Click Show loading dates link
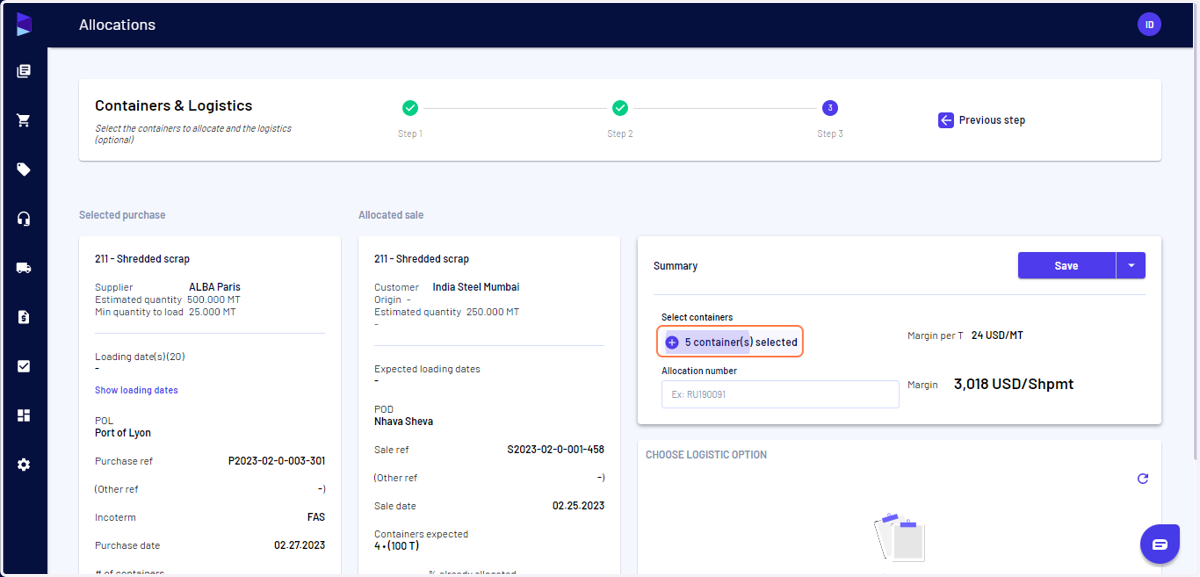 click(x=136, y=390)
